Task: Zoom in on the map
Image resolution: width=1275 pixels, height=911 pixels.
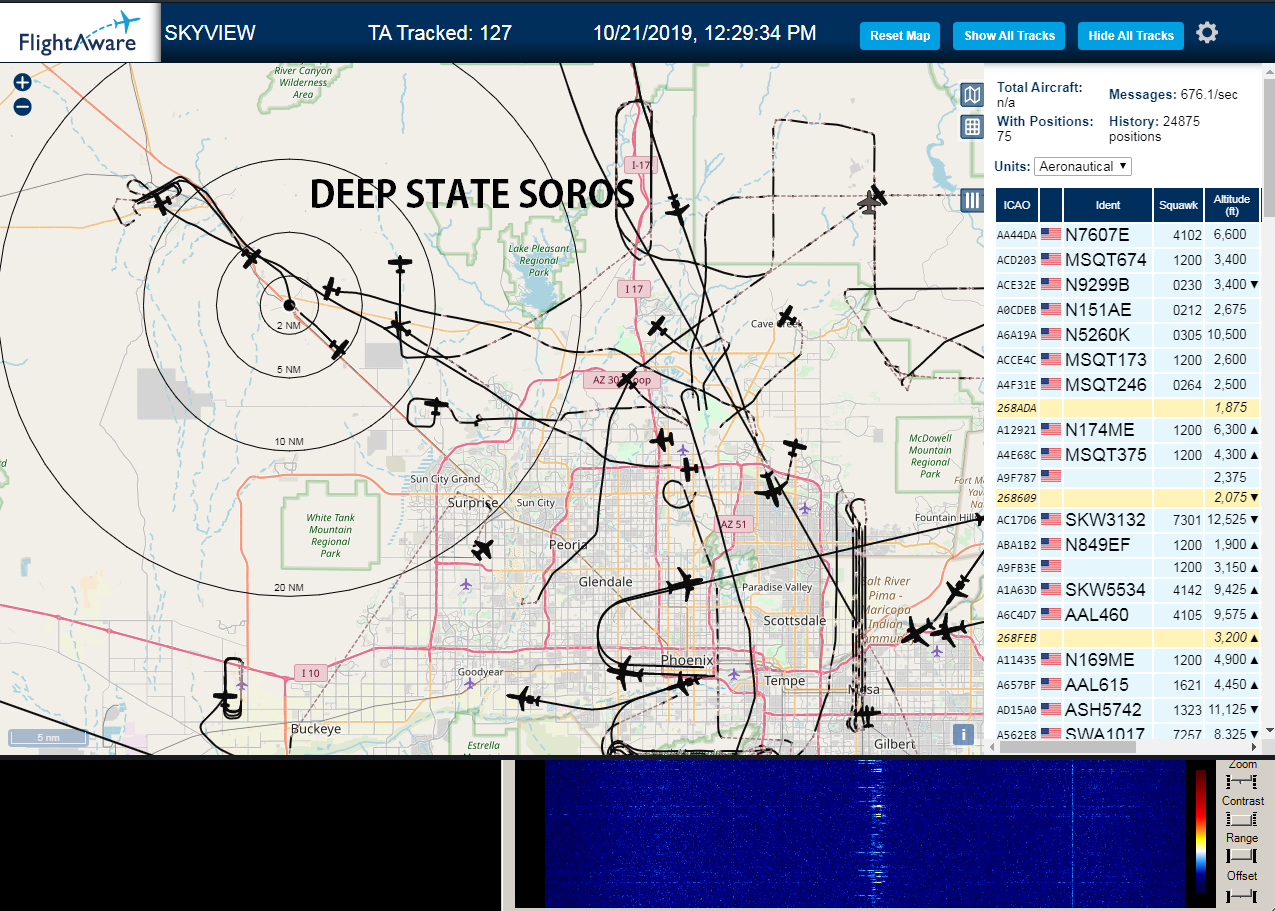Action: [22, 82]
